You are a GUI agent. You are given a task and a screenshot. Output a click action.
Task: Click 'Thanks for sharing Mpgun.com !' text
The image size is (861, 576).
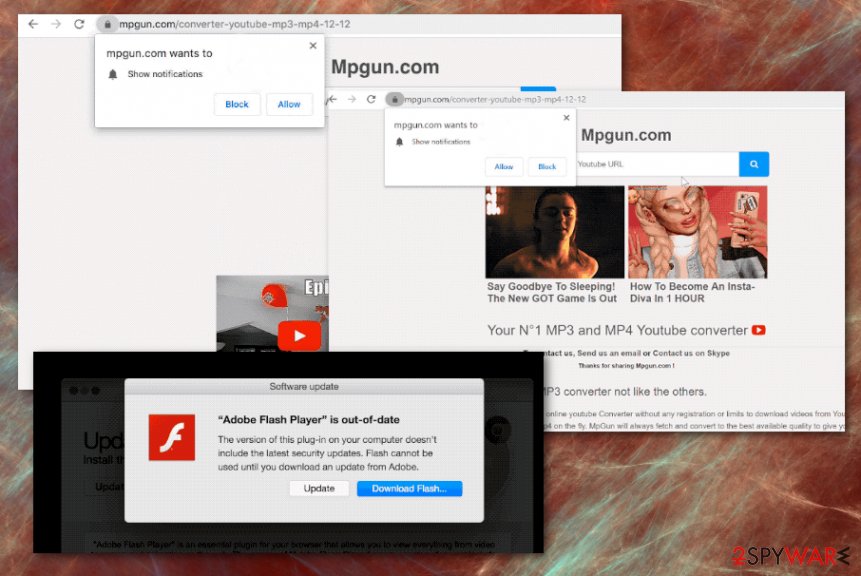point(626,366)
